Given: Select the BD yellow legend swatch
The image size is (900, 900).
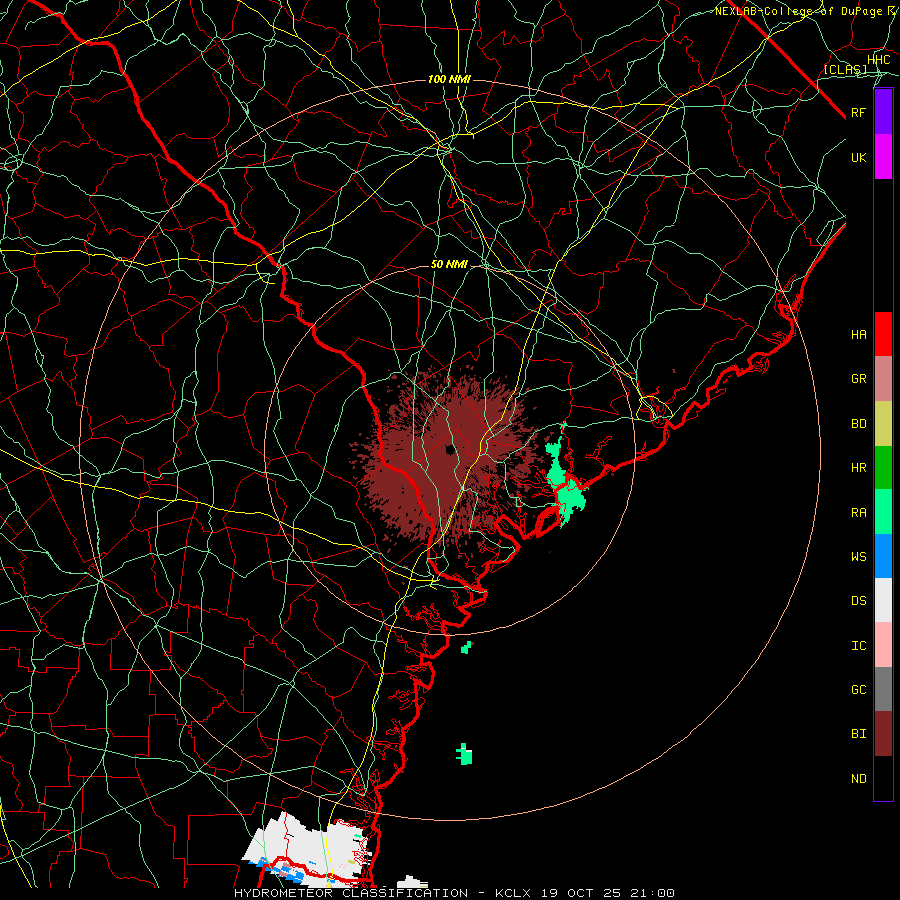Looking at the screenshot, I should [883, 423].
